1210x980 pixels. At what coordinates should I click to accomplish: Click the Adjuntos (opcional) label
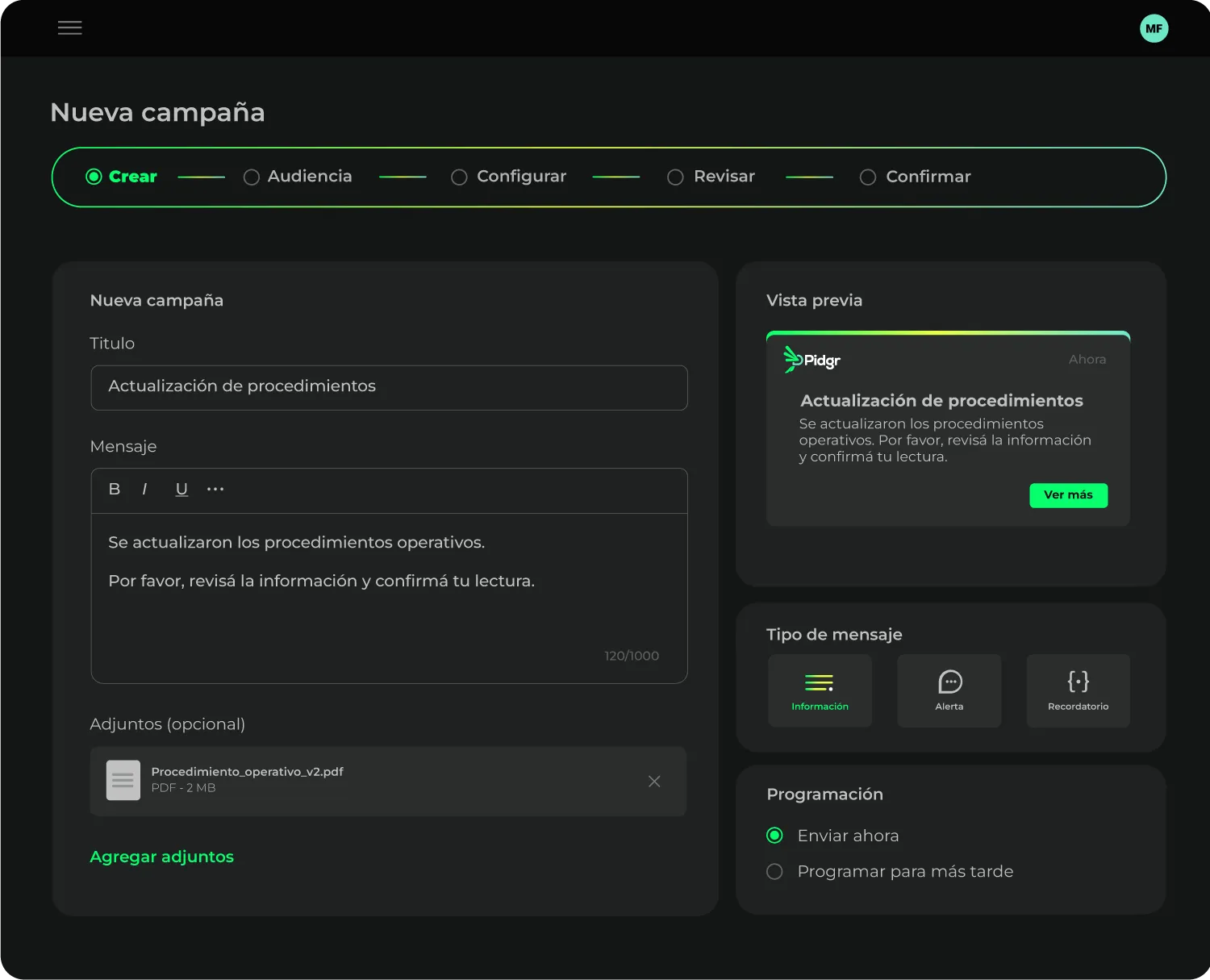pyautogui.click(x=168, y=724)
